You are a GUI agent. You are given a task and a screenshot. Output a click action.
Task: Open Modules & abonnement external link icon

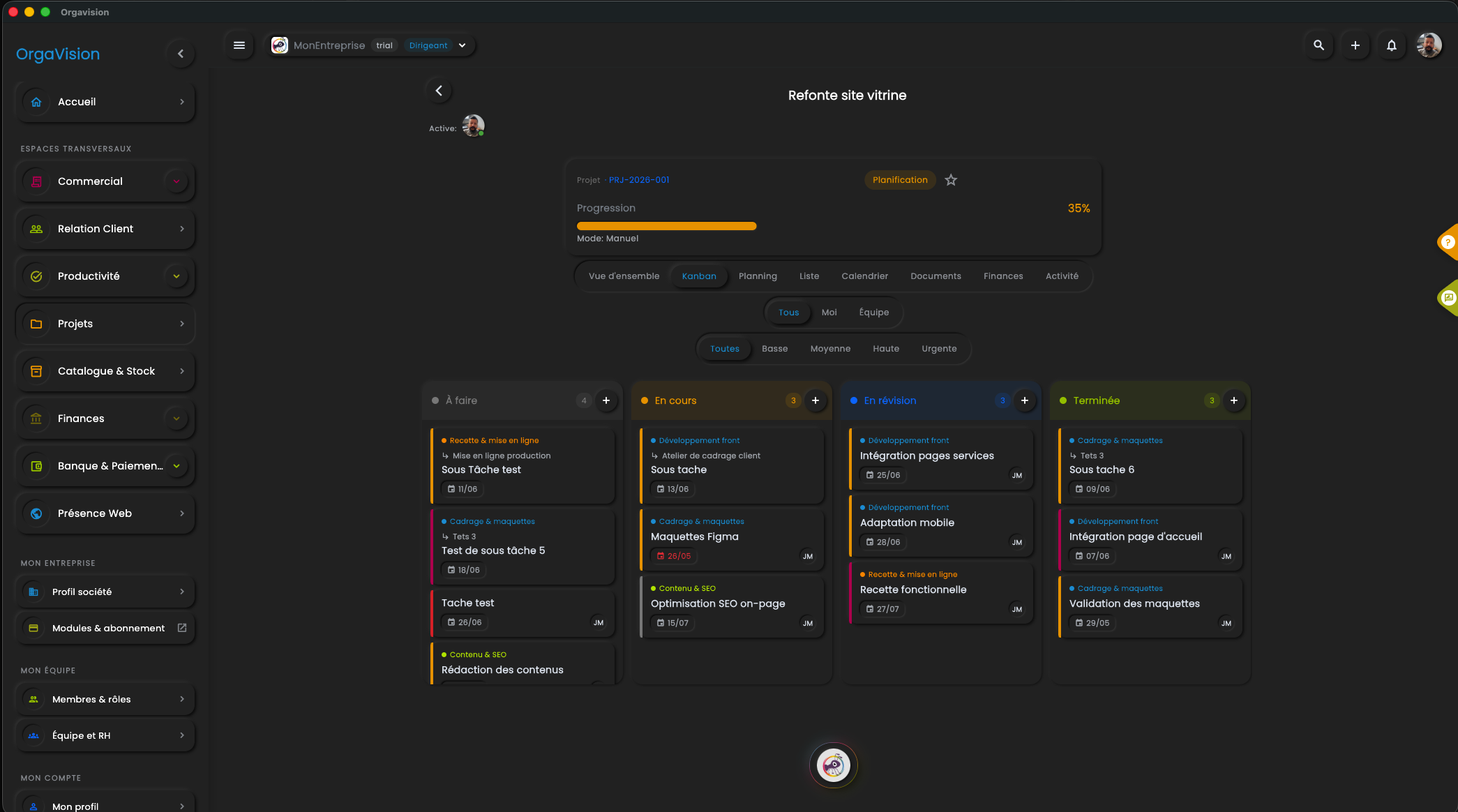point(182,628)
